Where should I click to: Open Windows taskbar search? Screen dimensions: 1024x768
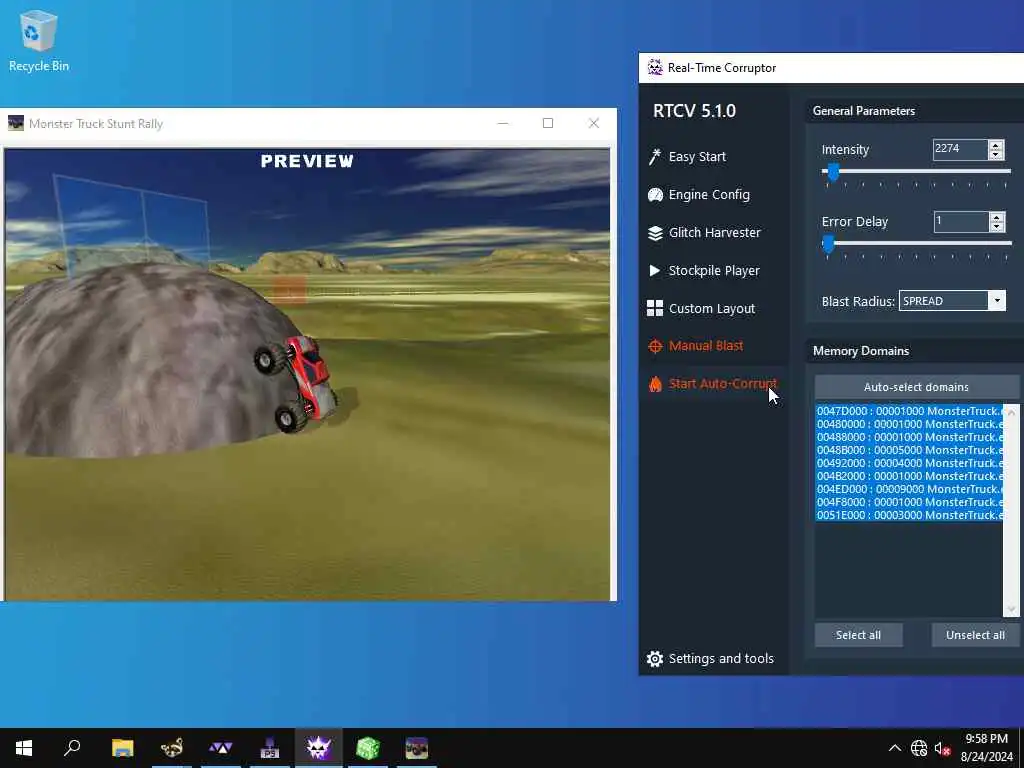[x=72, y=748]
